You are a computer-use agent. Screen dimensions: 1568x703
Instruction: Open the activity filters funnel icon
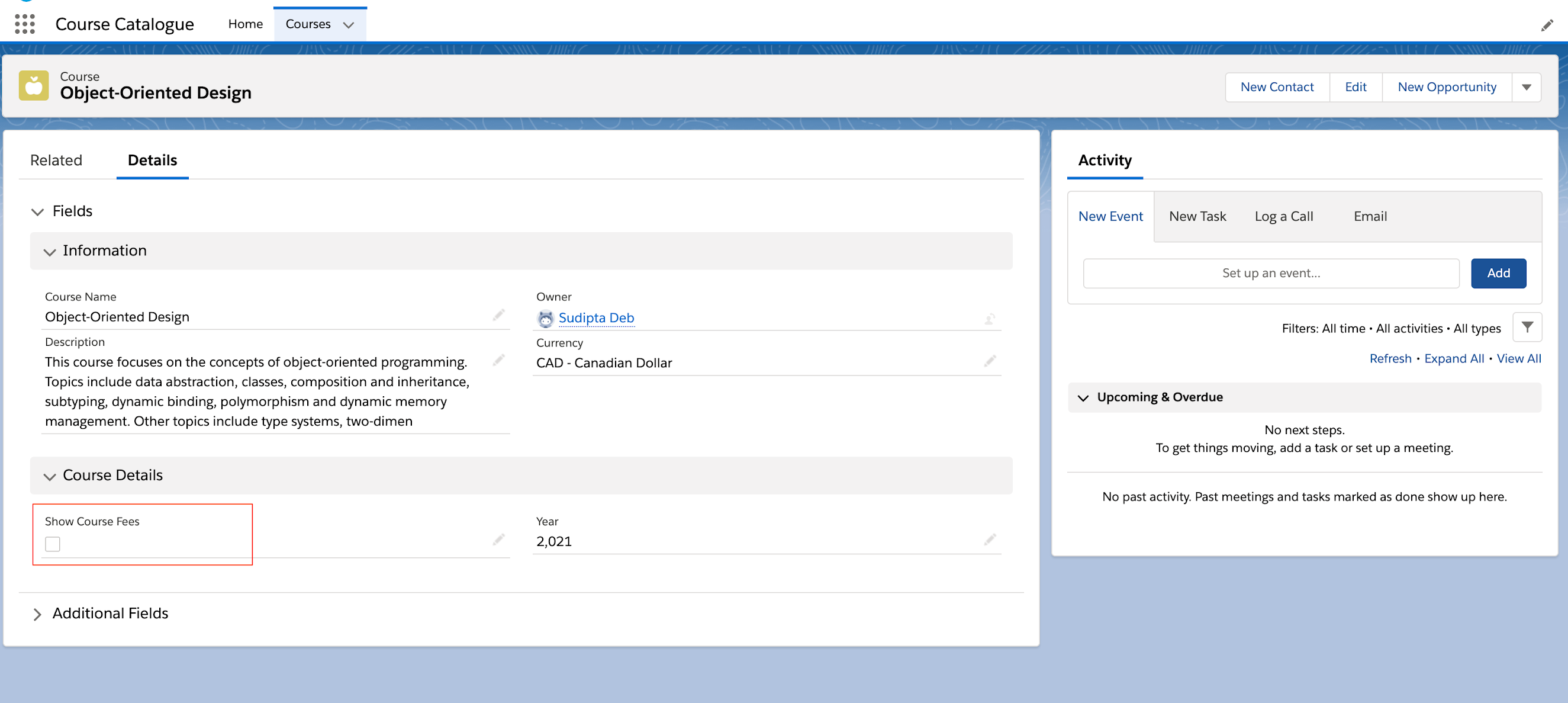[x=1527, y=327]
